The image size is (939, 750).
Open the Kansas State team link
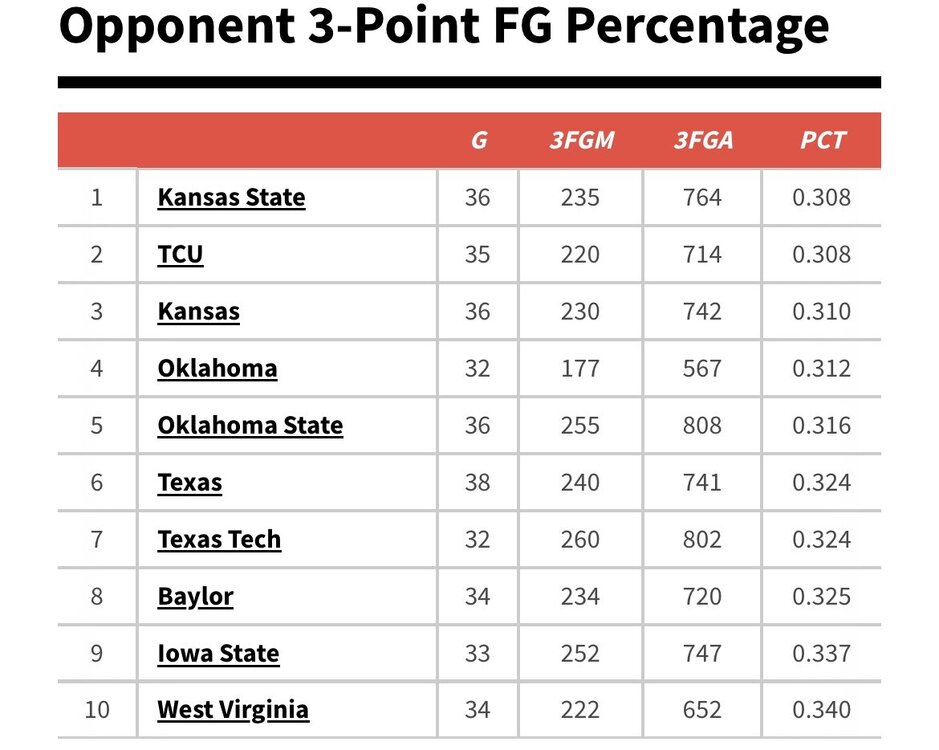click(x=231, y=198)
